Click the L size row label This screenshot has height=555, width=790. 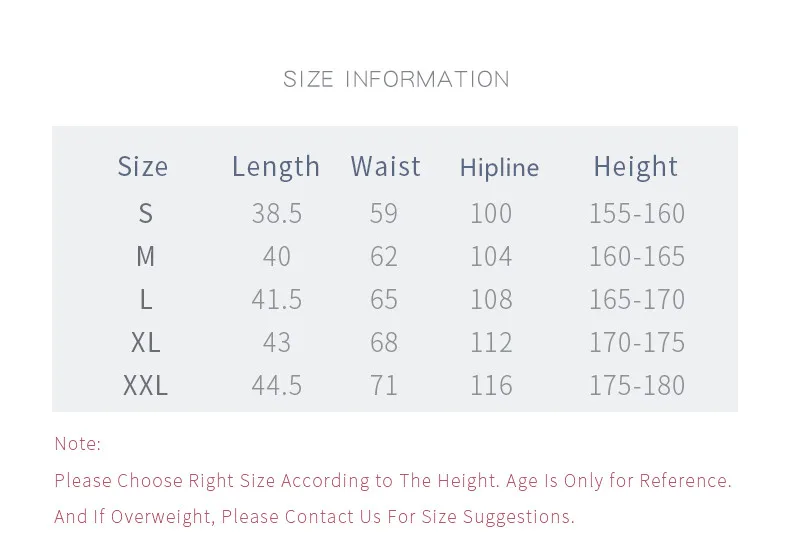[x=146, y=300]
